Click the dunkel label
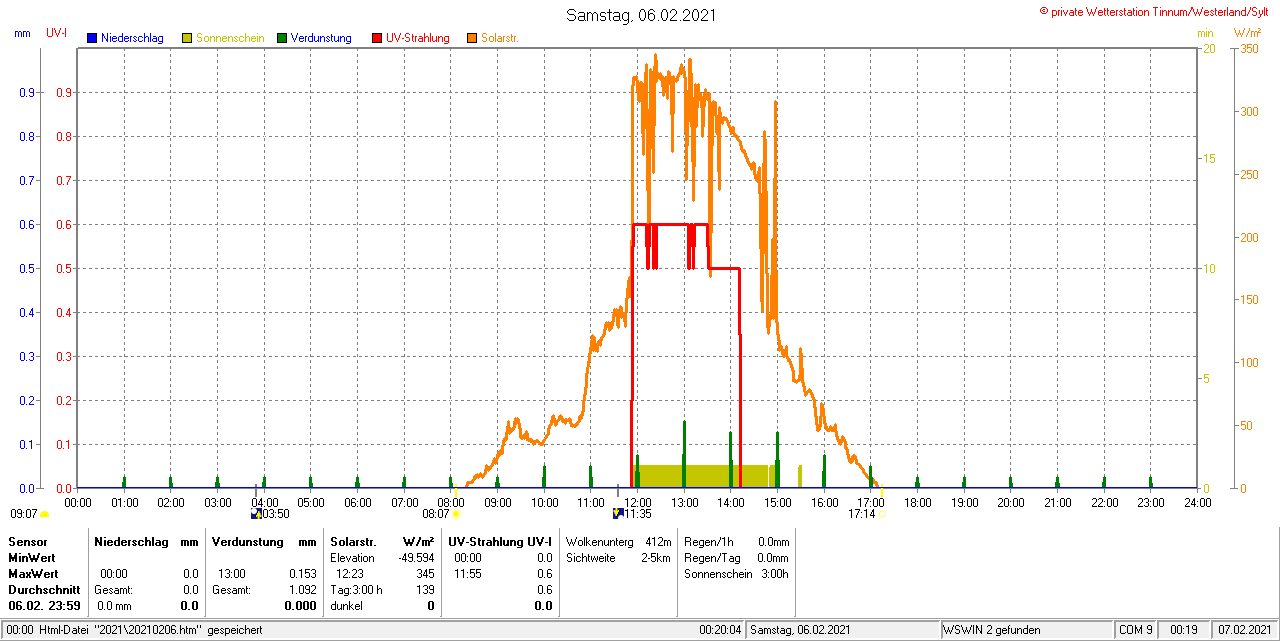The width and height of the screenshot is (1280, 641). pos(347,606)
